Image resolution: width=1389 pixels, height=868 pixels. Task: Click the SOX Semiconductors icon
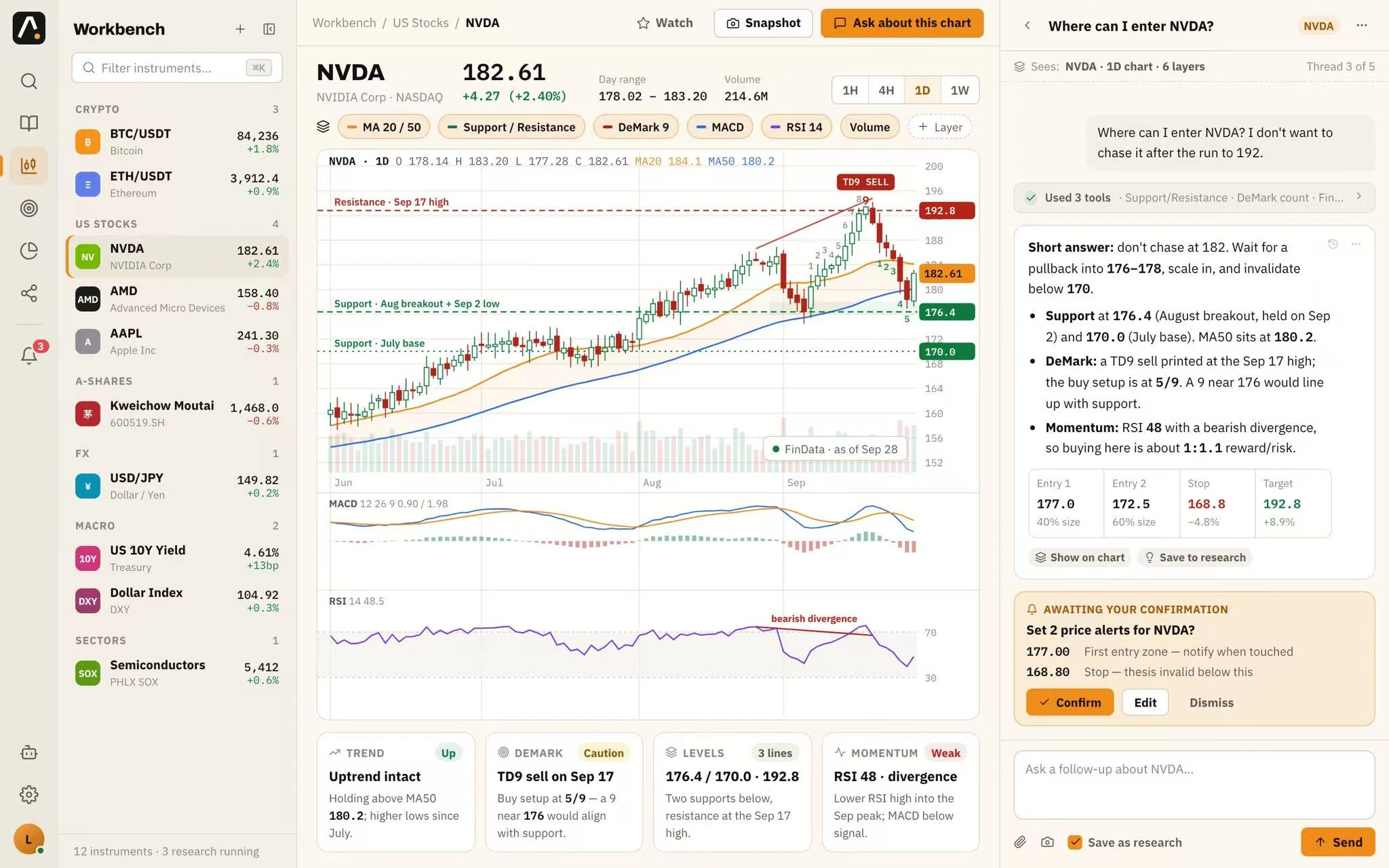(x=87, y=673)
